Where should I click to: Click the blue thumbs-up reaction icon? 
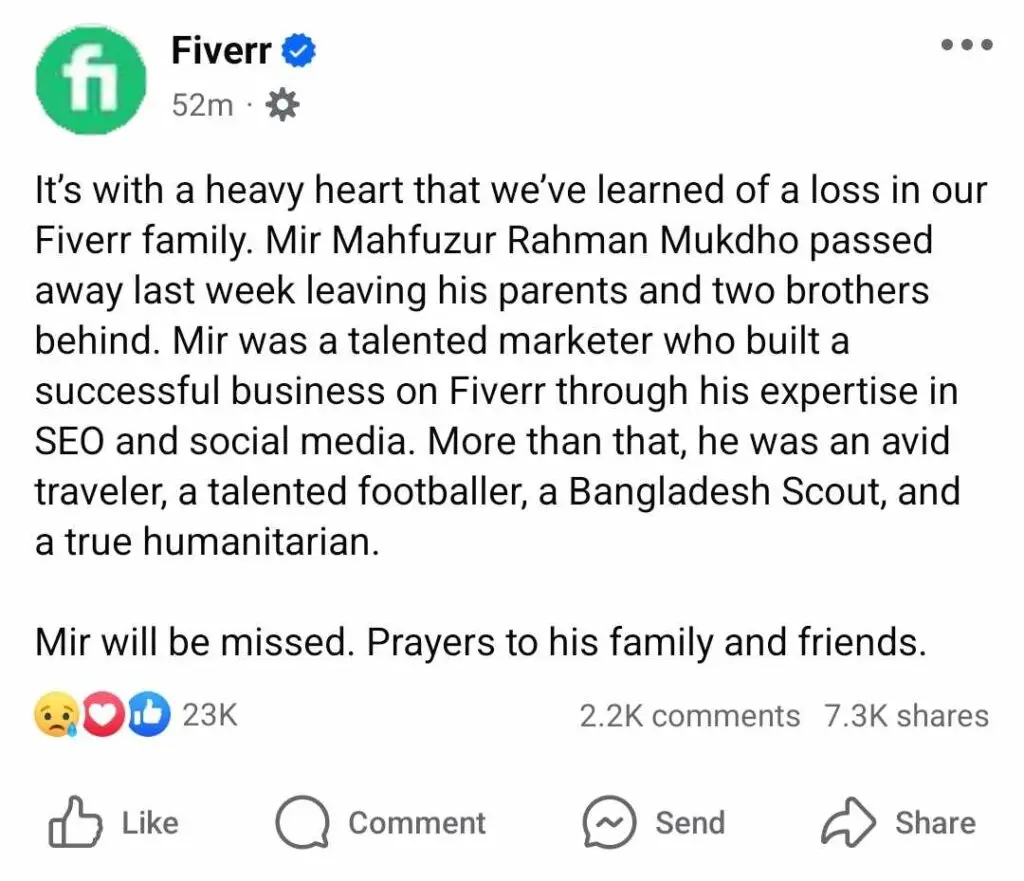click(x=148, y=716)
